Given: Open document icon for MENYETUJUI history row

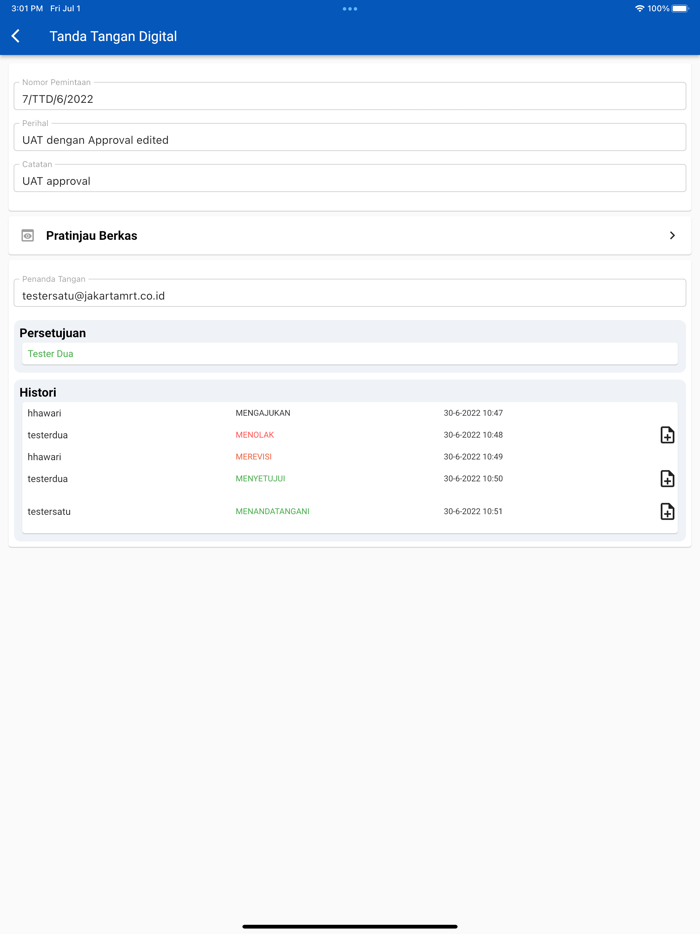Looking at the screenshot, I should [667, 479].
